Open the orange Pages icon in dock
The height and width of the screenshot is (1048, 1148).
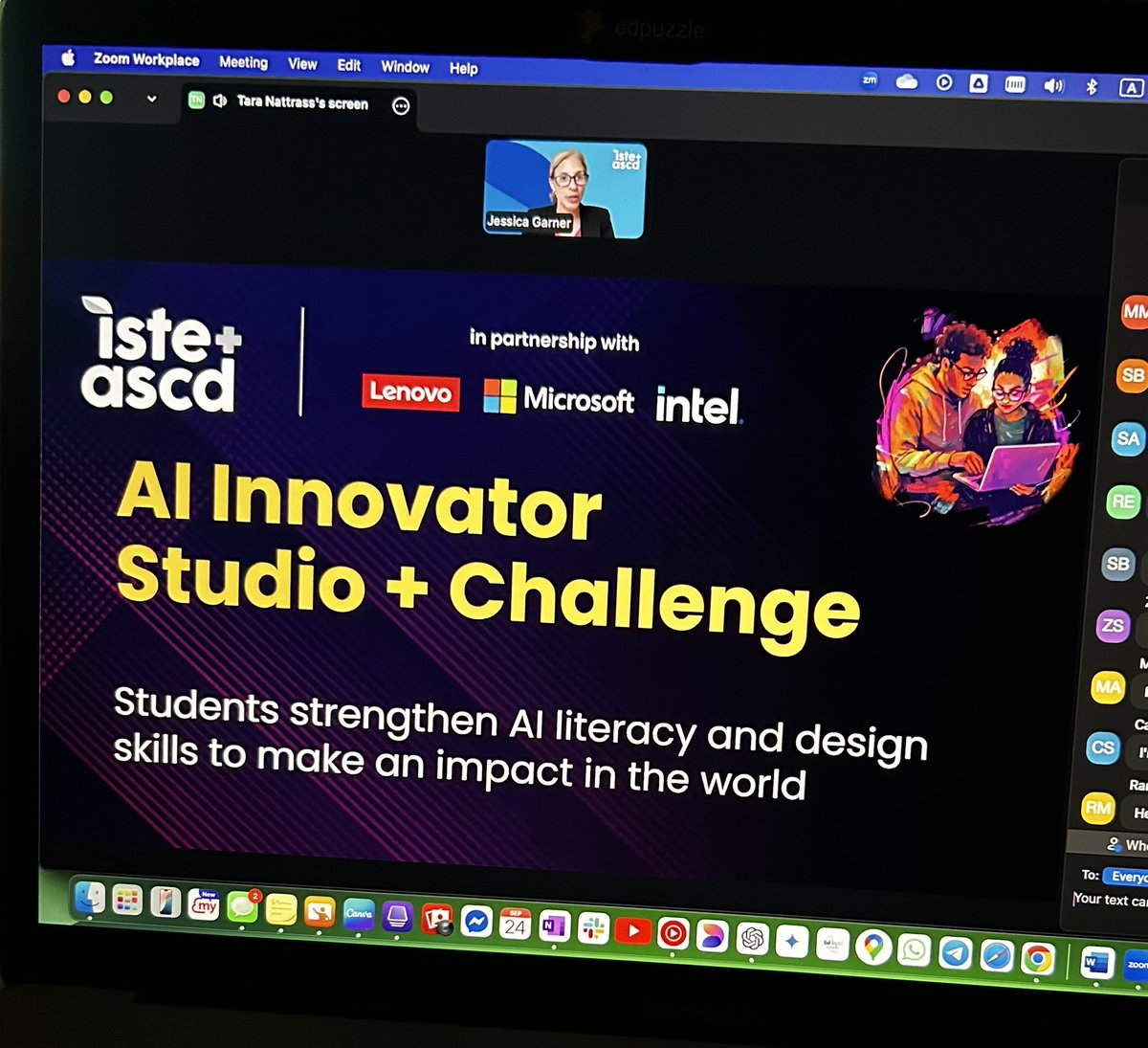[320, 912]
